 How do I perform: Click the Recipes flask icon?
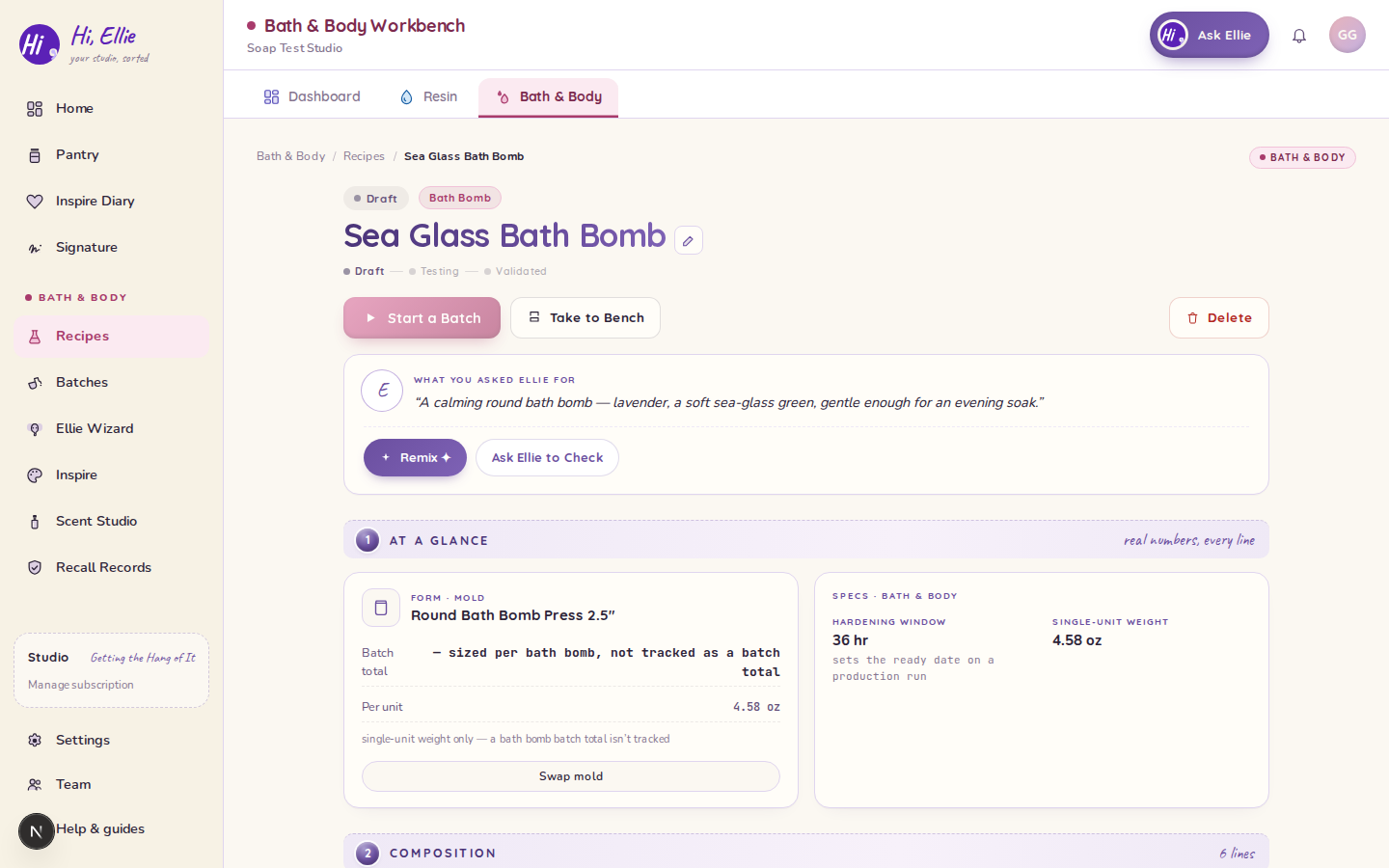35,337
